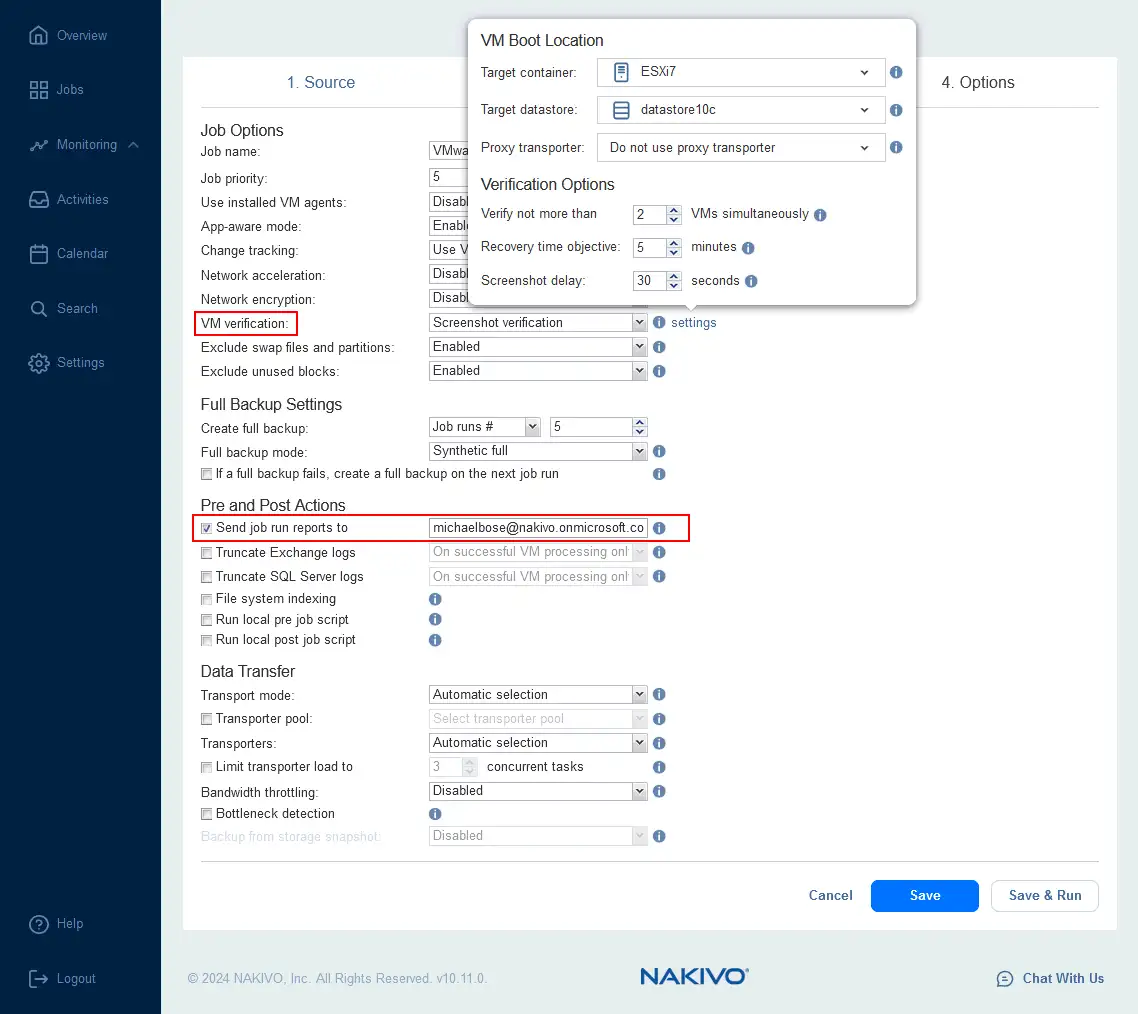This screenshot has width=1138, height=1014.
Task: Click info icon for Bandwidth throttling
Action: pyautogui.click(x=659, y=791)
